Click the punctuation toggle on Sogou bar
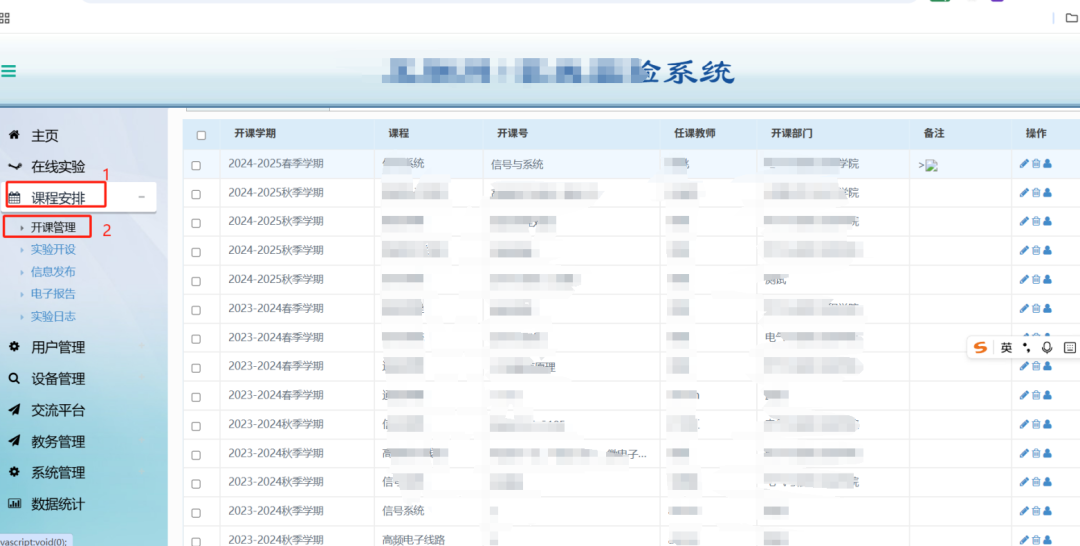This screenshot has height=546, width=1080. pyautogui.click(x=1026, y=348)
